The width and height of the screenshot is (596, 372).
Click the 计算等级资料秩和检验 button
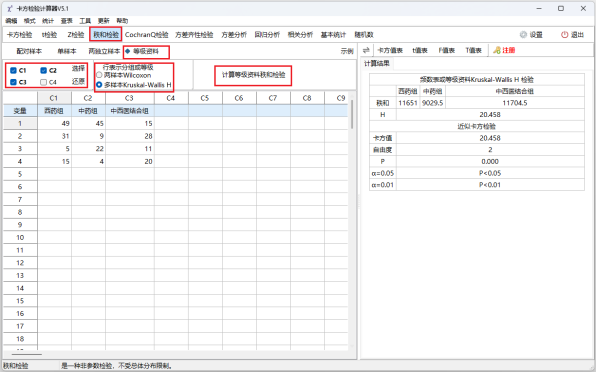(254, 75)
